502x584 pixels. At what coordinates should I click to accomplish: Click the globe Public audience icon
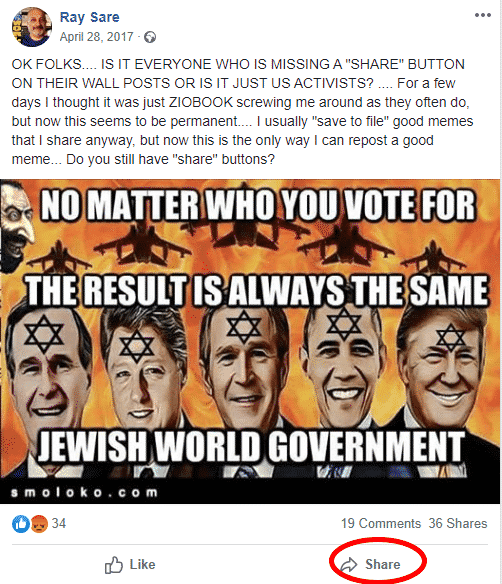pyautogui.click(x=150, y=37)
